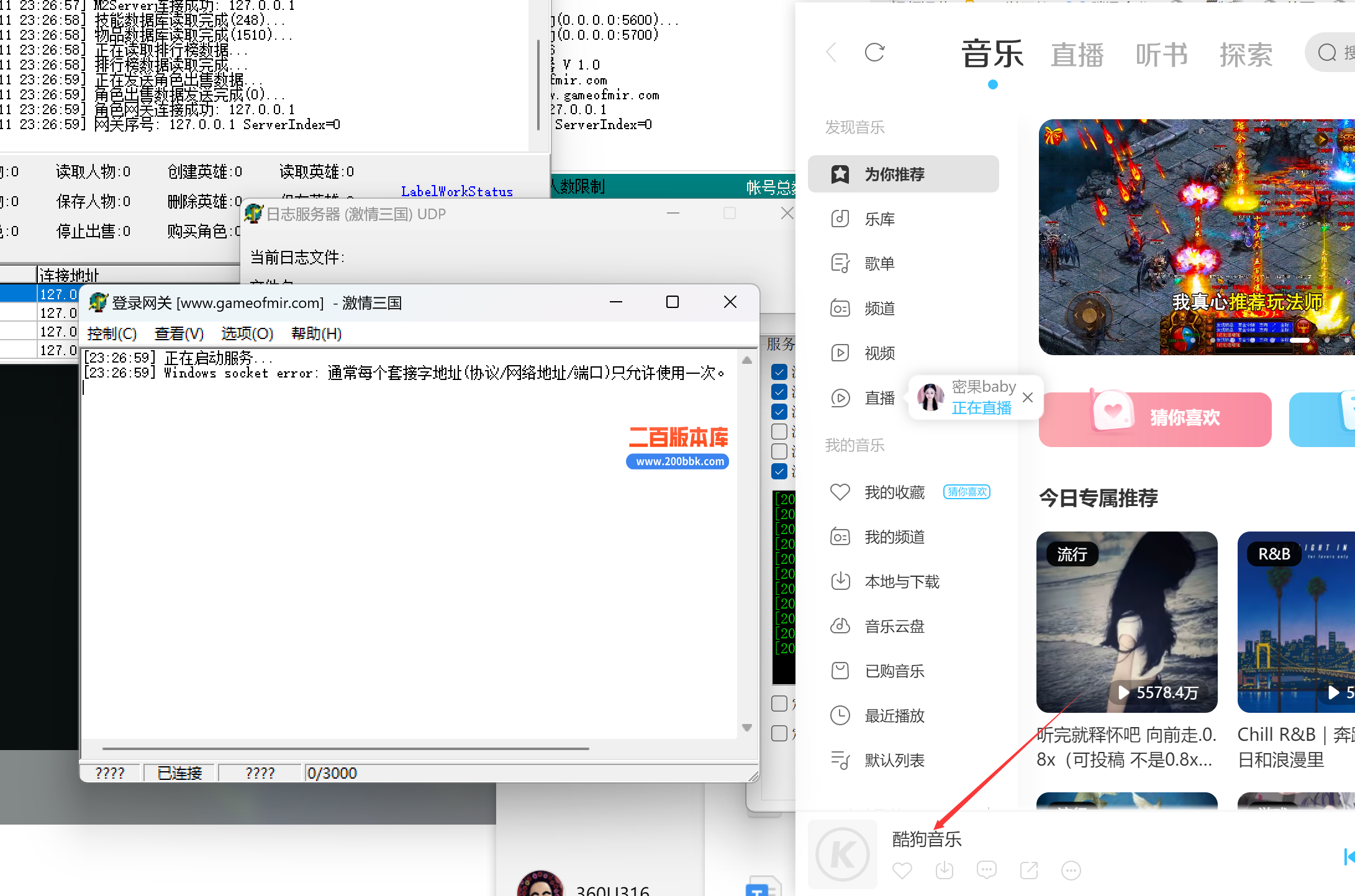Toggle third checked checkbox in service panel

(x=779, y=412)
